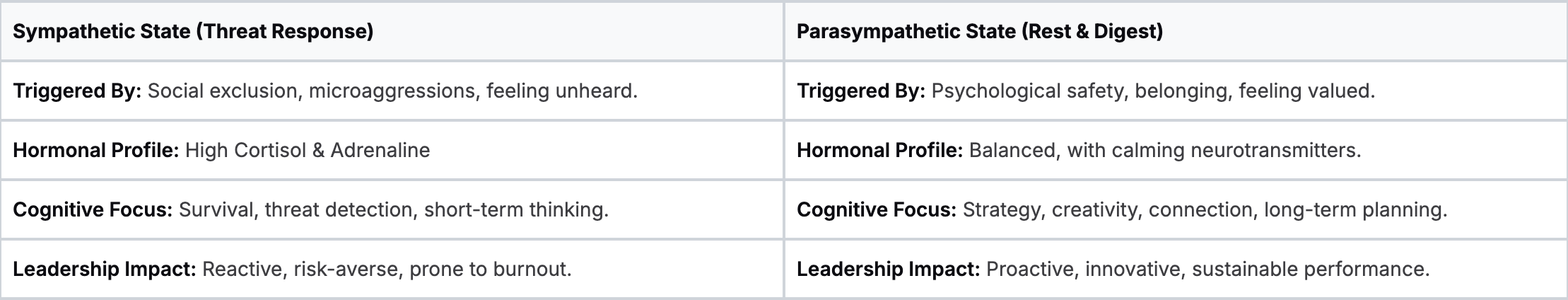Click 'Leadership Impact:' label in the Parasympathetic column
Screen dimensions: 1568x300
[x=889, y=270]
